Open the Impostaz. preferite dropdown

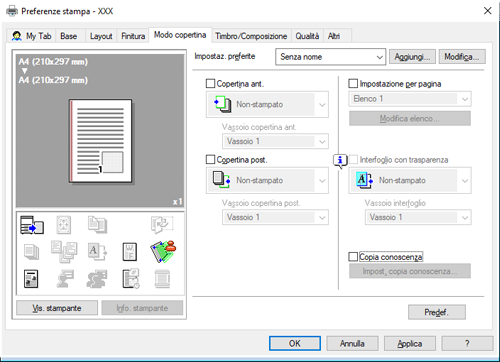click(x=330, y=57)
